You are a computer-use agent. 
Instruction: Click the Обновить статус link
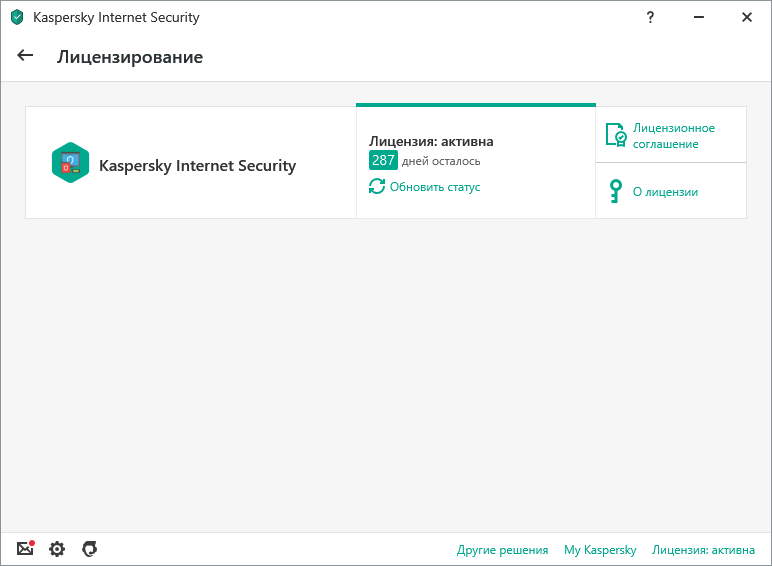[435, 187]
